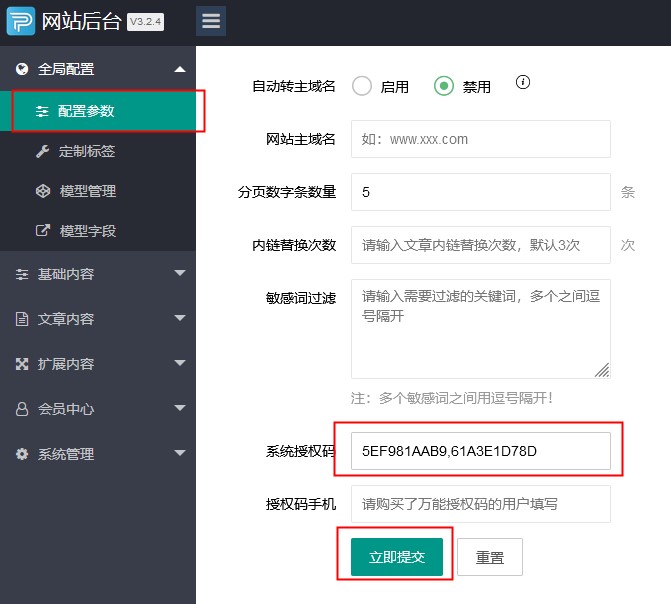The height and width of the screenshot is (604, 671).
Task: Click the external-link icon next to 模型字段
Action: 43,230
